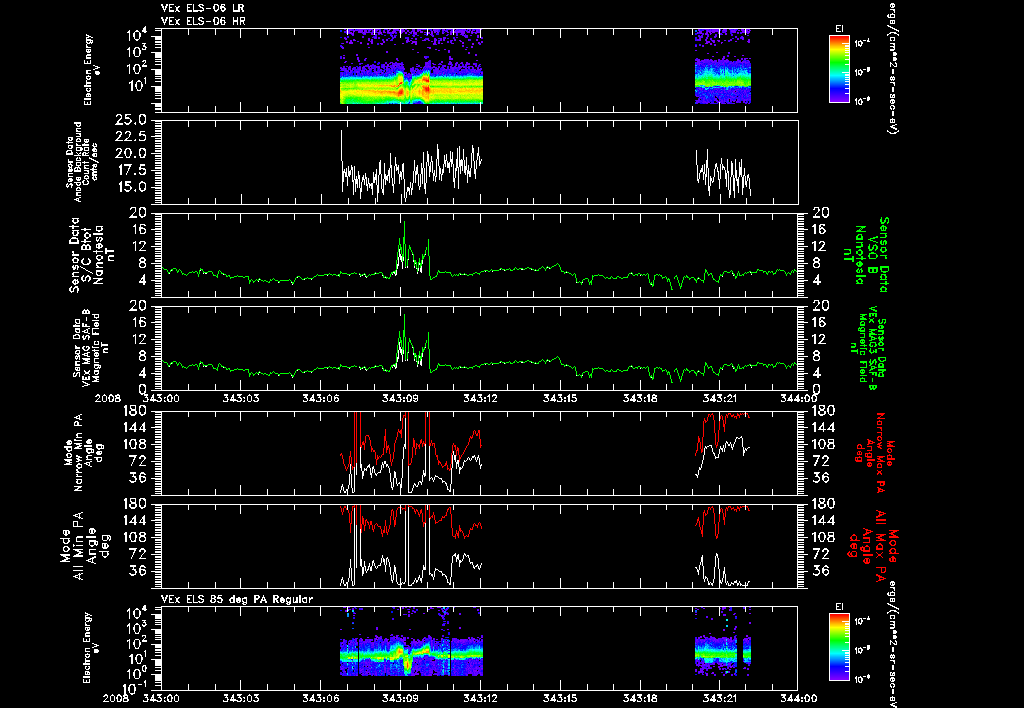Click the "25.0" tick label on count rate axis
Viewport: 1024px width, 708px height.
pos(131,120)
